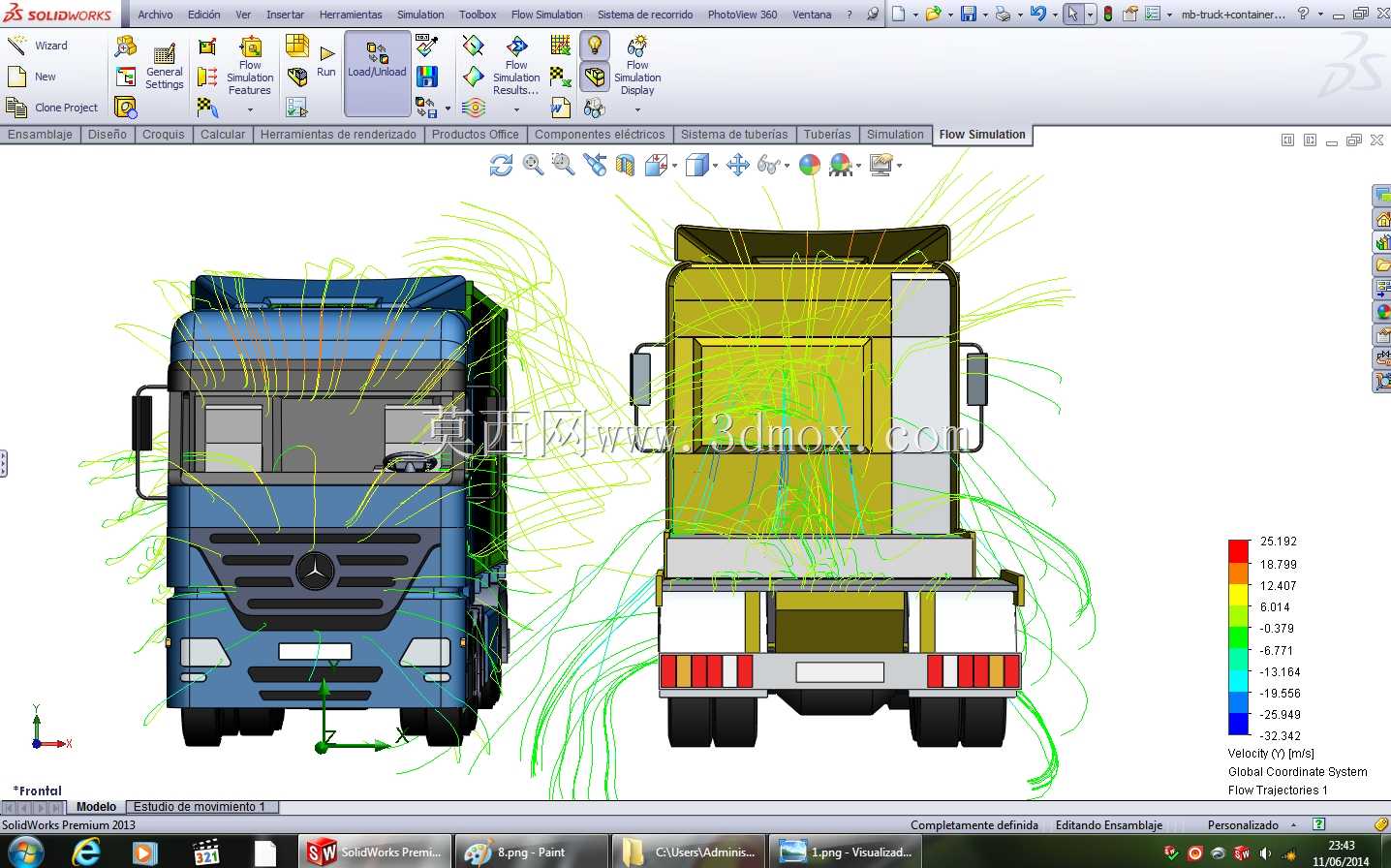Switch to the Croquis tab

[163, 135]
